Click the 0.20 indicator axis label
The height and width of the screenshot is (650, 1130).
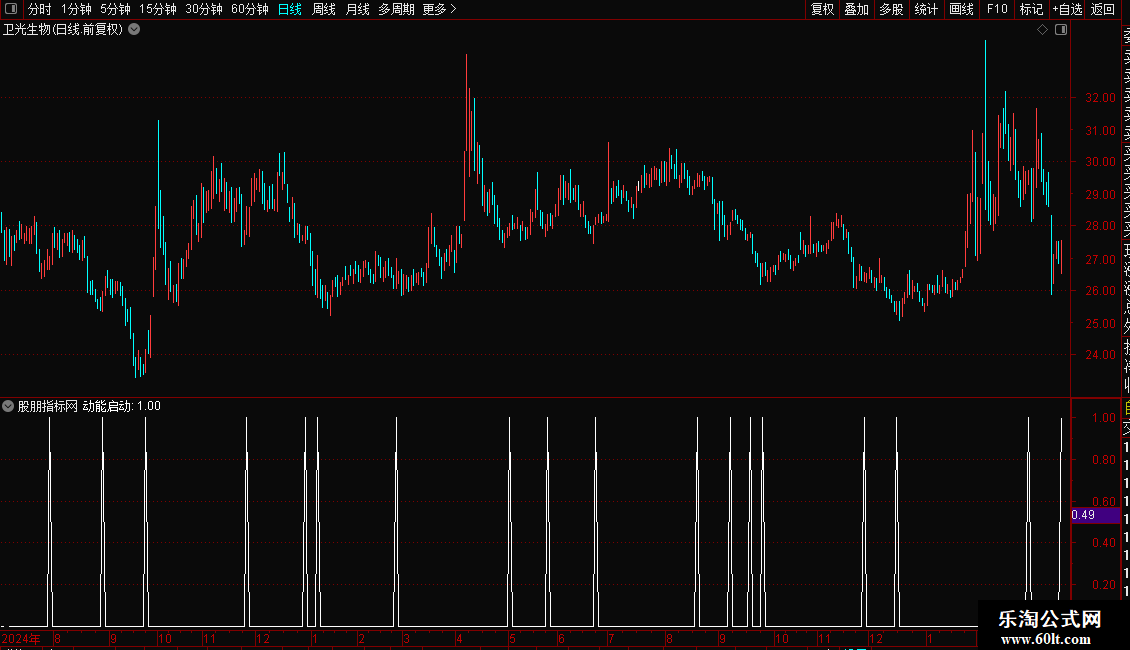[x=1103, y=584]
